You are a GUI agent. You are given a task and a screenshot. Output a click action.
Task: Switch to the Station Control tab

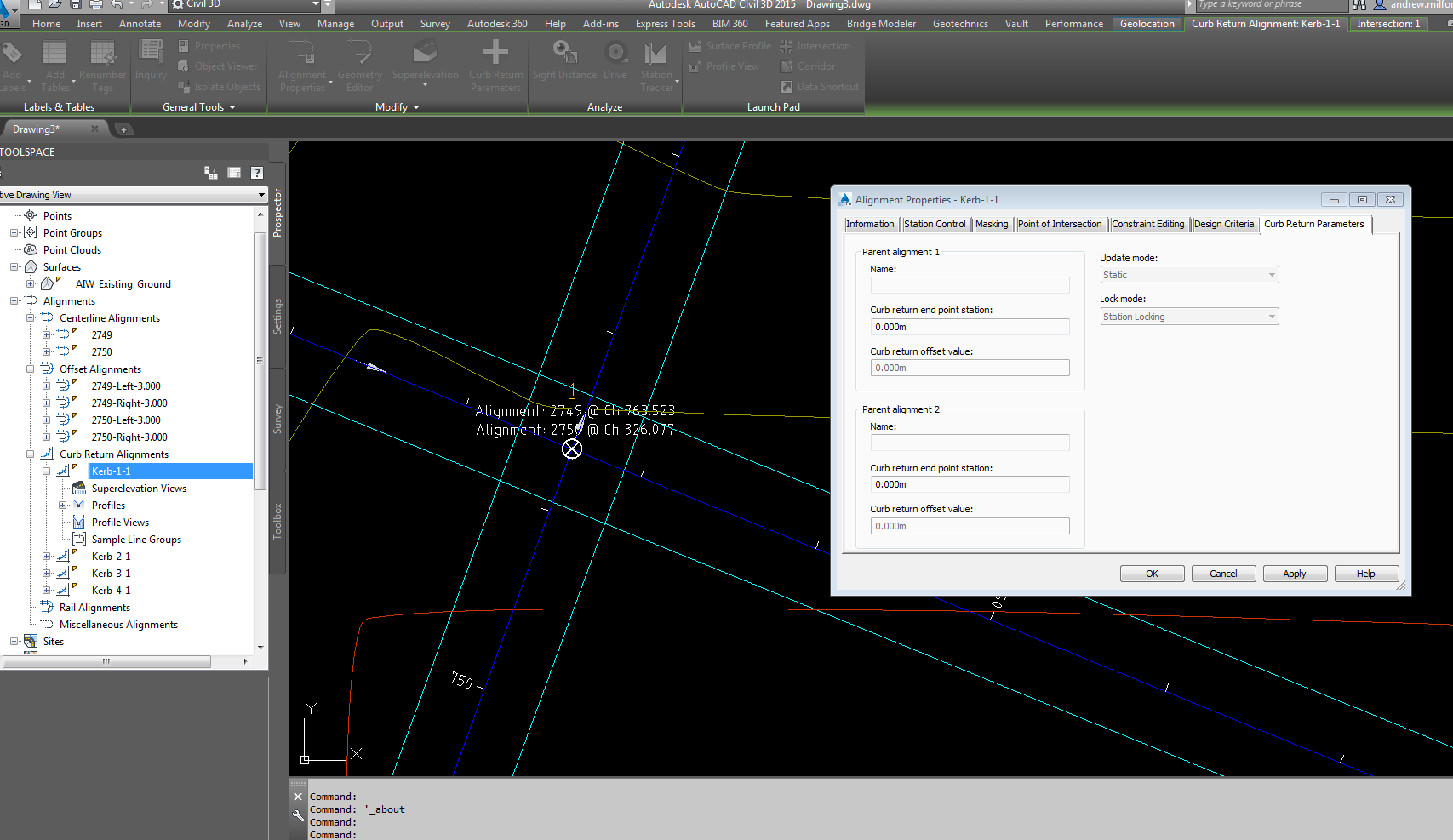(x=935, y=225)
